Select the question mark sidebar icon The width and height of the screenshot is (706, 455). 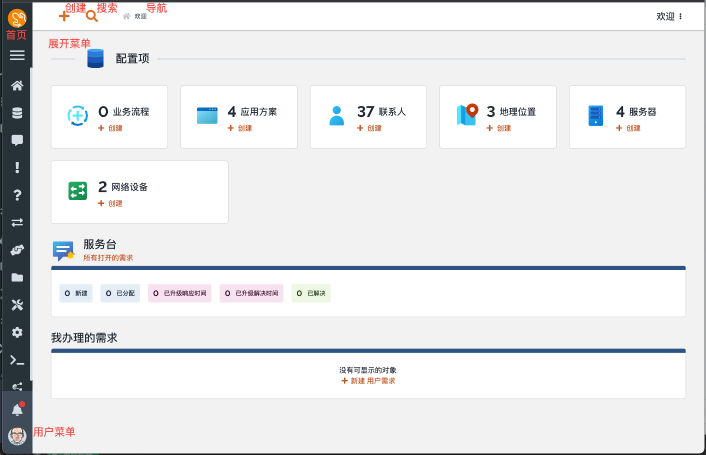click(17, 195)
